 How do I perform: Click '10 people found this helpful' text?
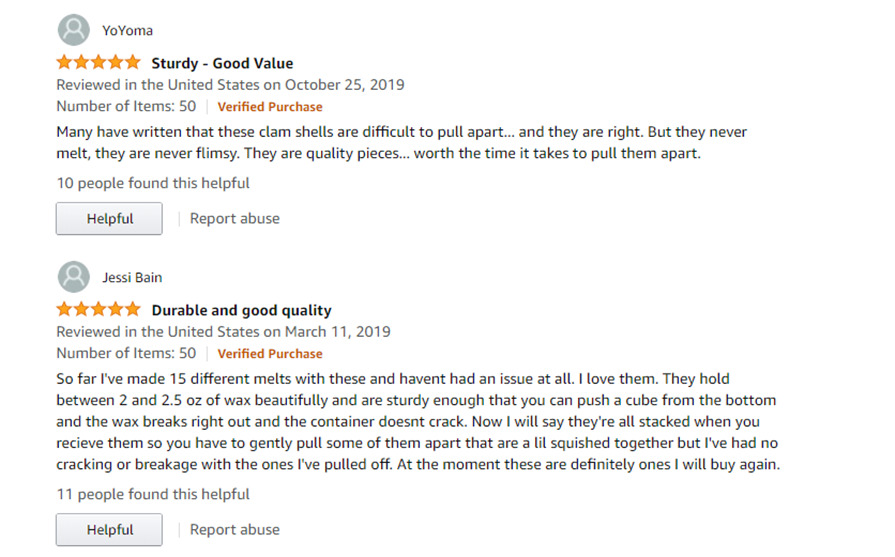(153, 183)
